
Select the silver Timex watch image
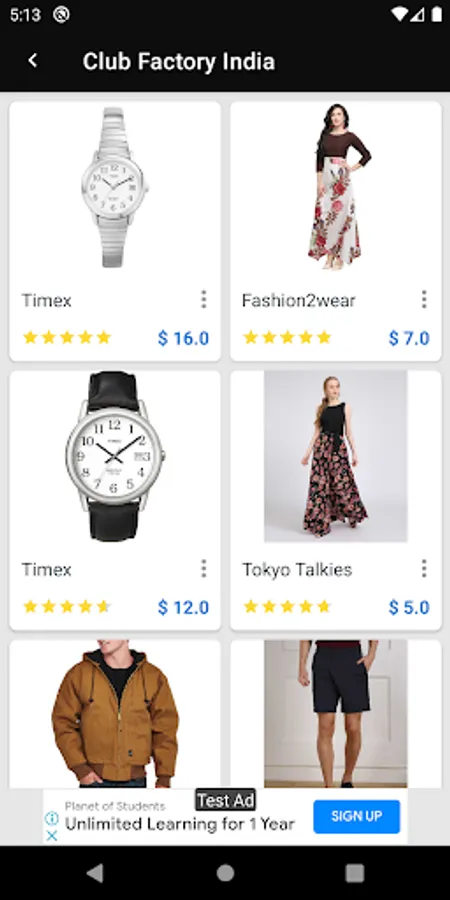tap(114, 187)
